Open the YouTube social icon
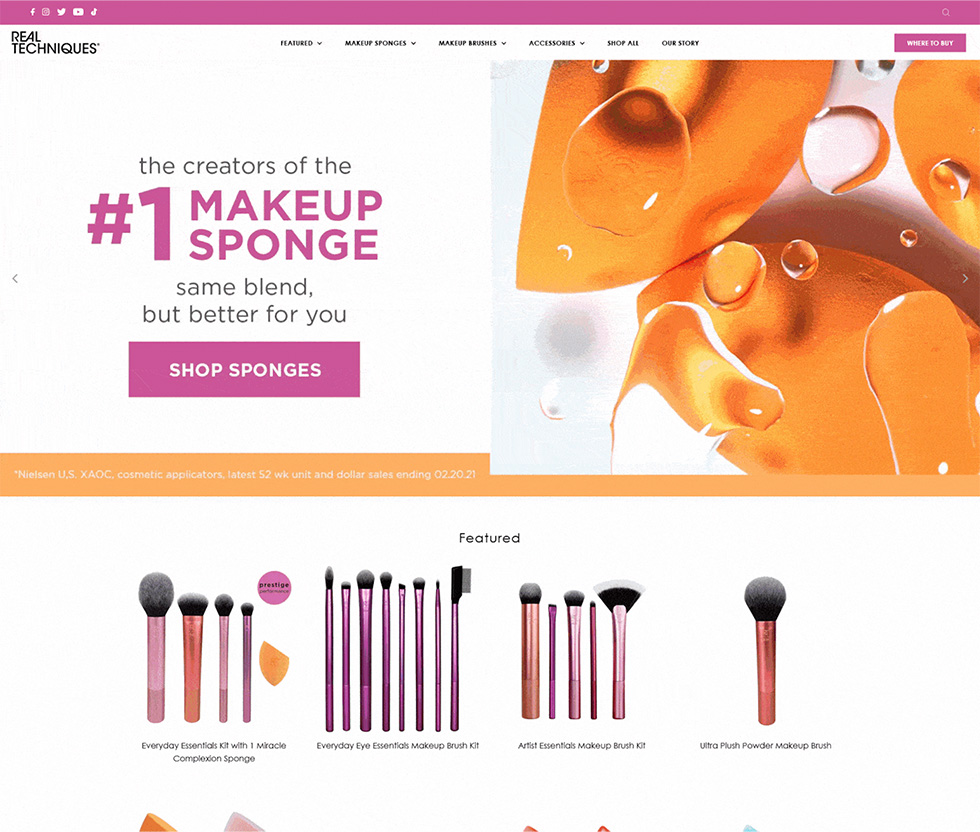Viewport: 980px width, 832px height. 78,12
